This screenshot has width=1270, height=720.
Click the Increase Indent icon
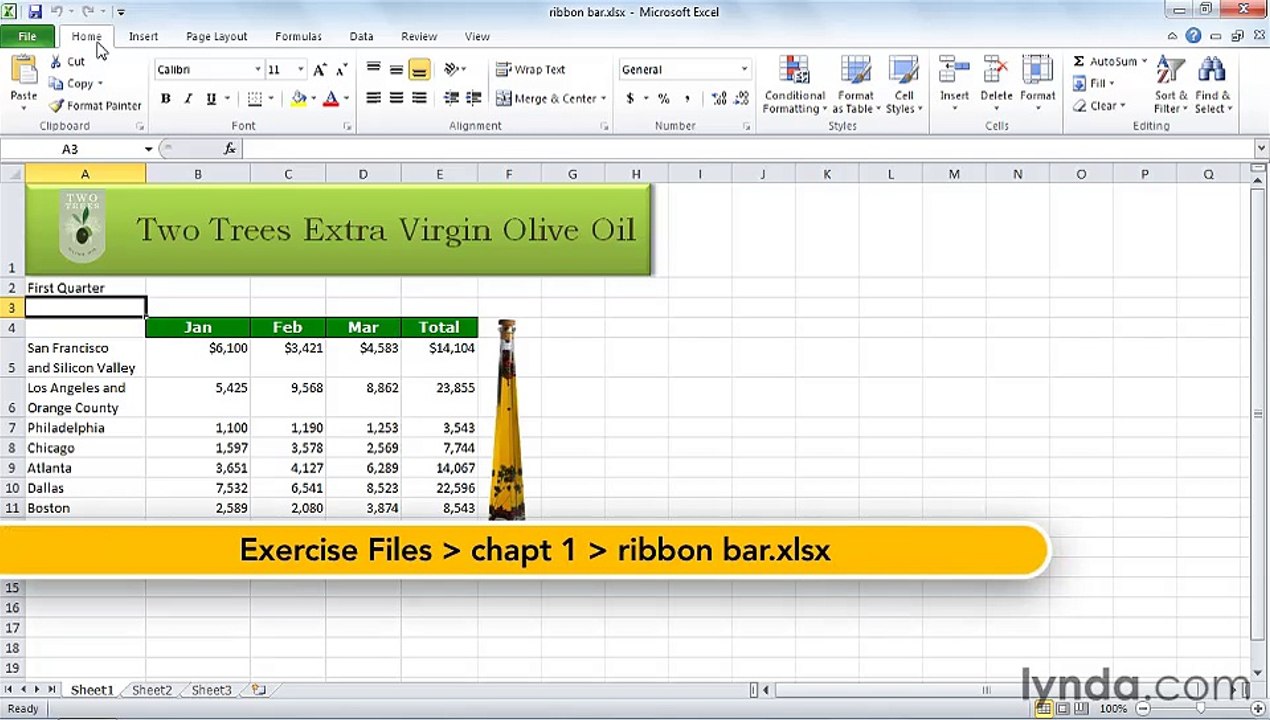tap(474, 99)
